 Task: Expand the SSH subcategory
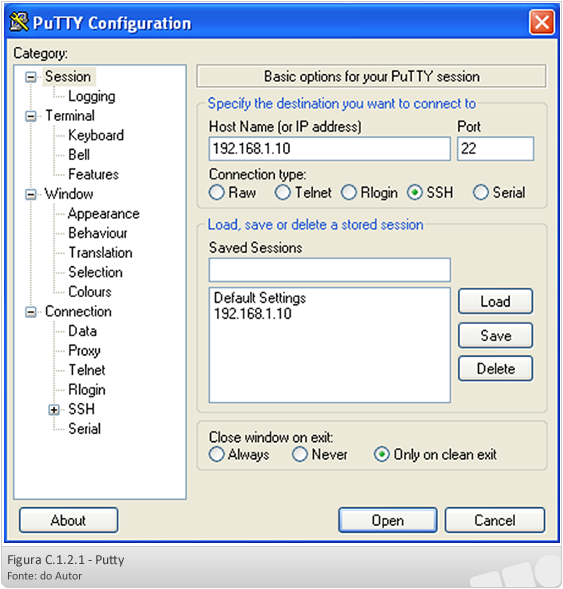[54, 410]
